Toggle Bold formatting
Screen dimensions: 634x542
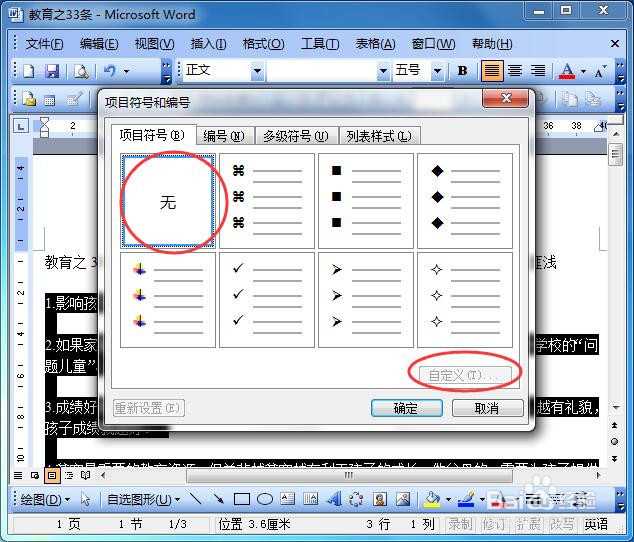coord(462,71)
